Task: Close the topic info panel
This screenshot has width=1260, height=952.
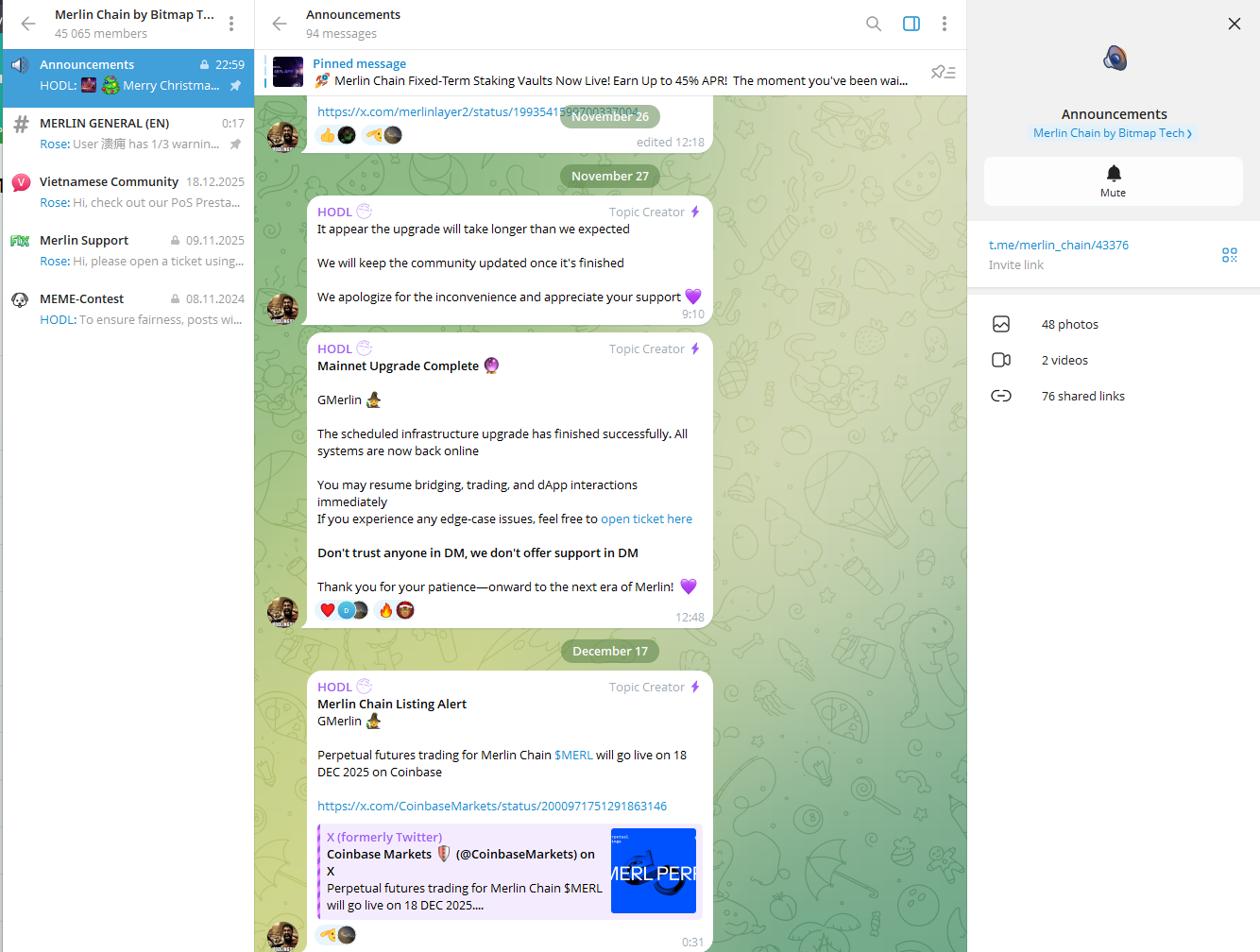Action: [1234, 24]
